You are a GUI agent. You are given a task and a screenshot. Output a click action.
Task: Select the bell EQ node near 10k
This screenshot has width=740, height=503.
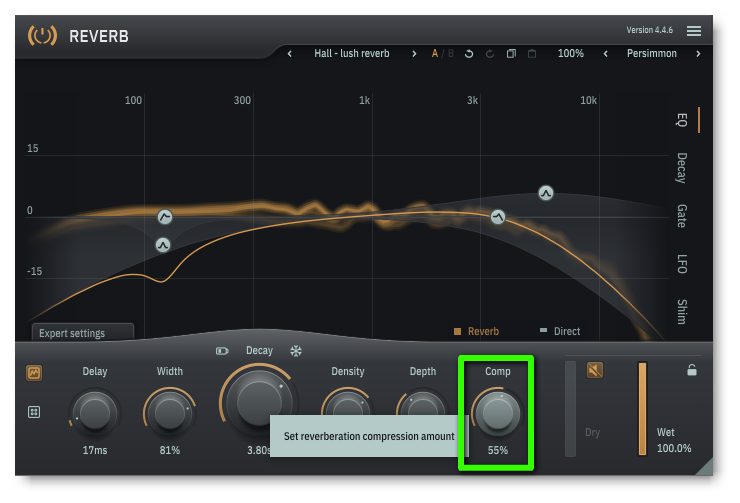tap(546, 193)
